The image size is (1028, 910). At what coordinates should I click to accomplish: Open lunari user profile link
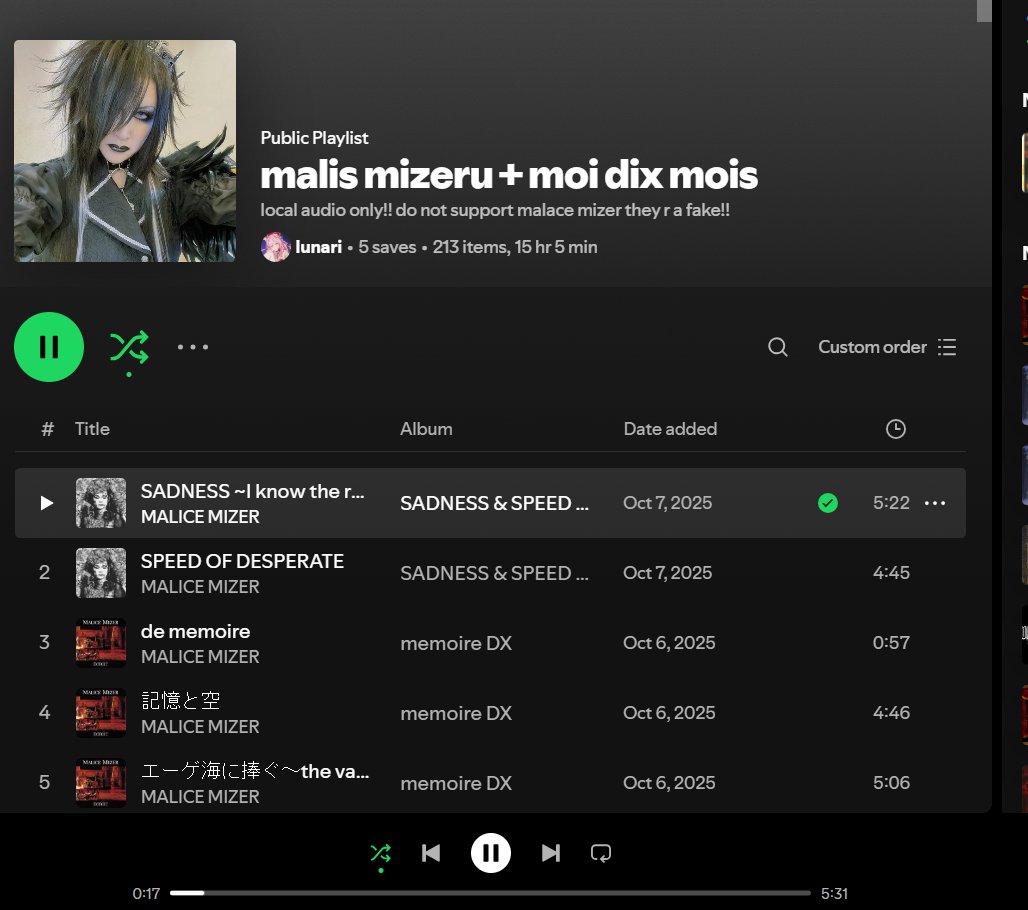318,247
